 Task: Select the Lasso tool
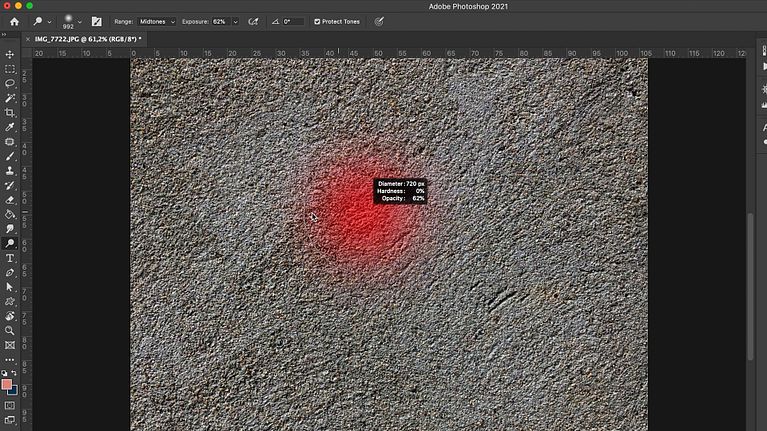10,83
